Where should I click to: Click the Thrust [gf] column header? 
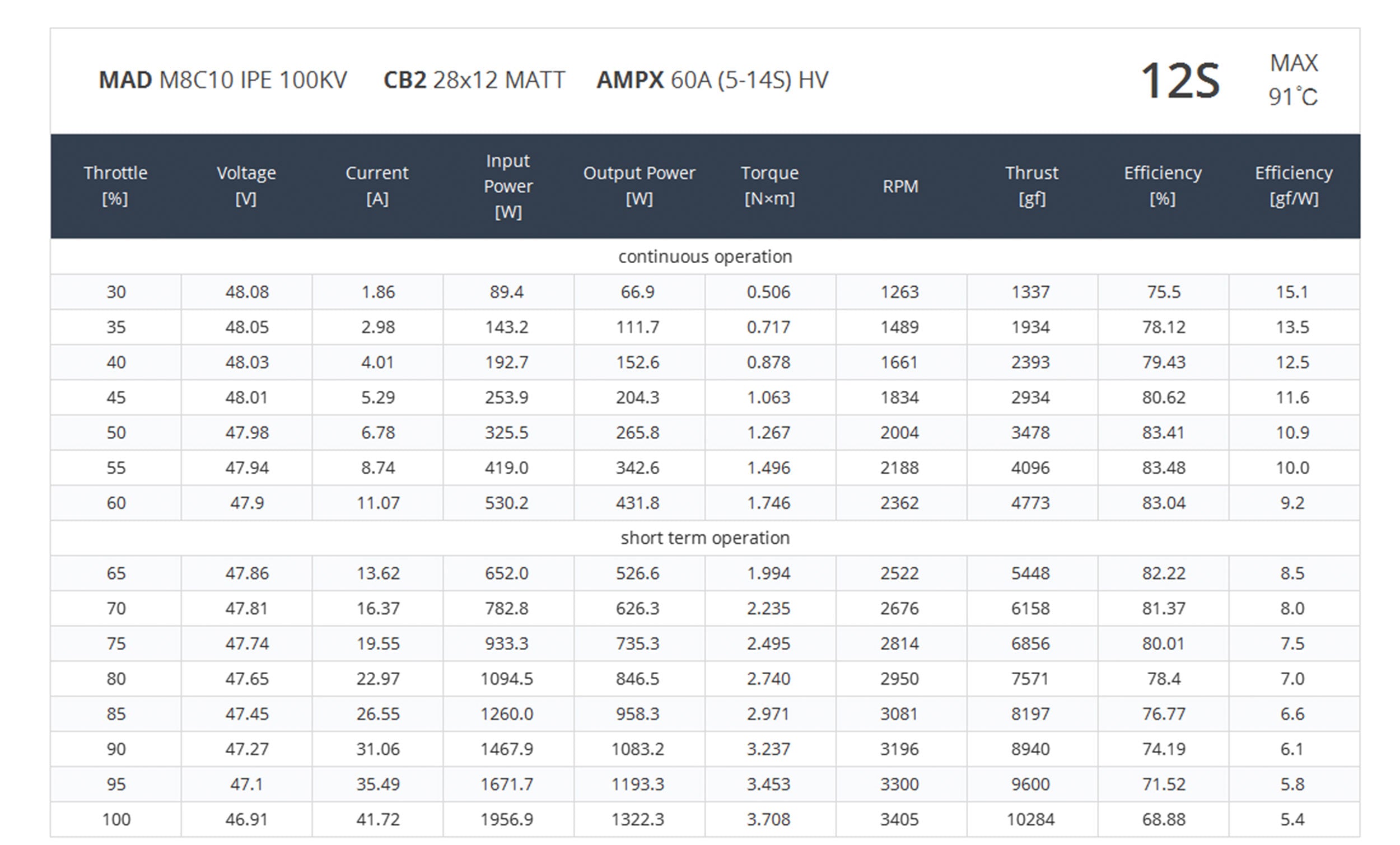pyautogui.click(x=1032, y=186)
